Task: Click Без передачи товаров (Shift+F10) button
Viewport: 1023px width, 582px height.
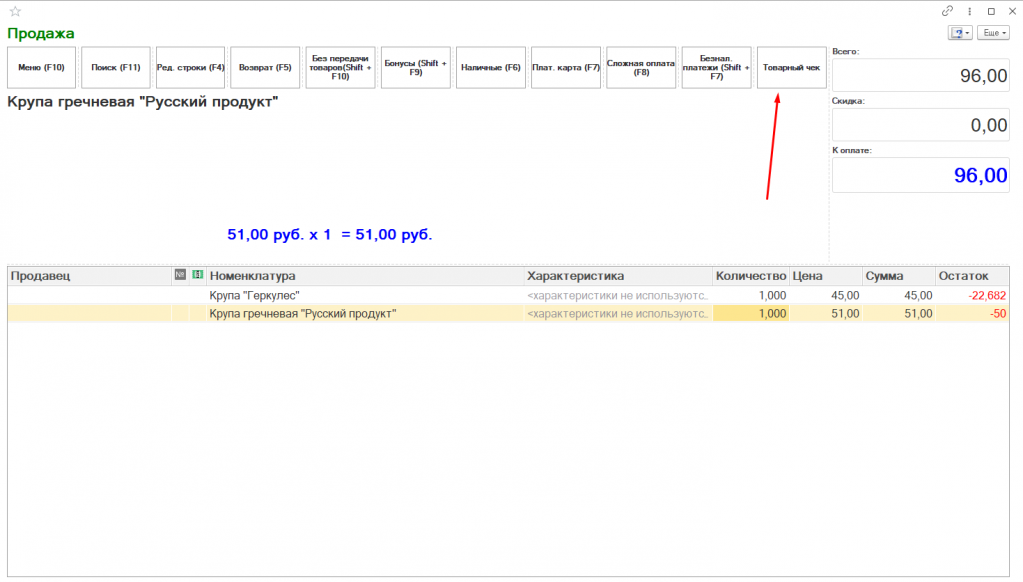Action: pyautogui.click(x=341, y=67)
